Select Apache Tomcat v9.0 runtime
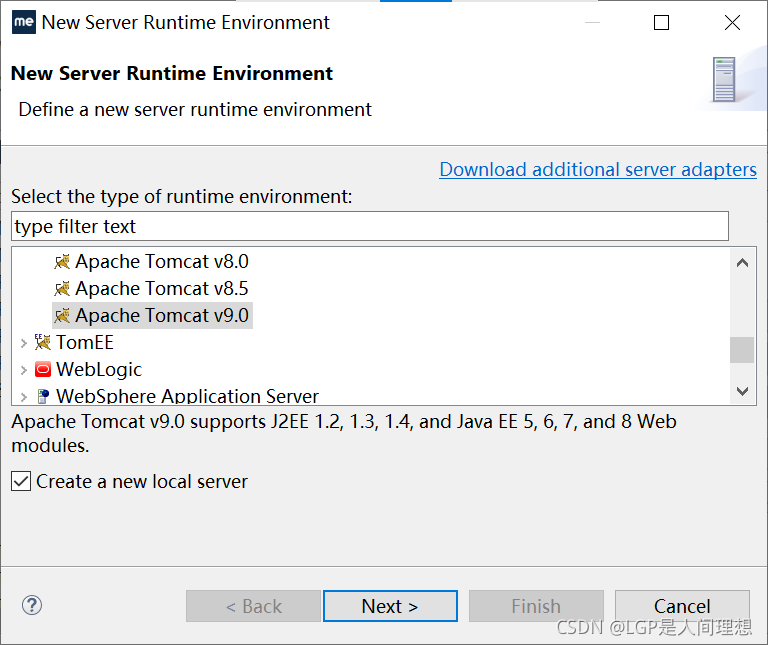 coord(162,316)
